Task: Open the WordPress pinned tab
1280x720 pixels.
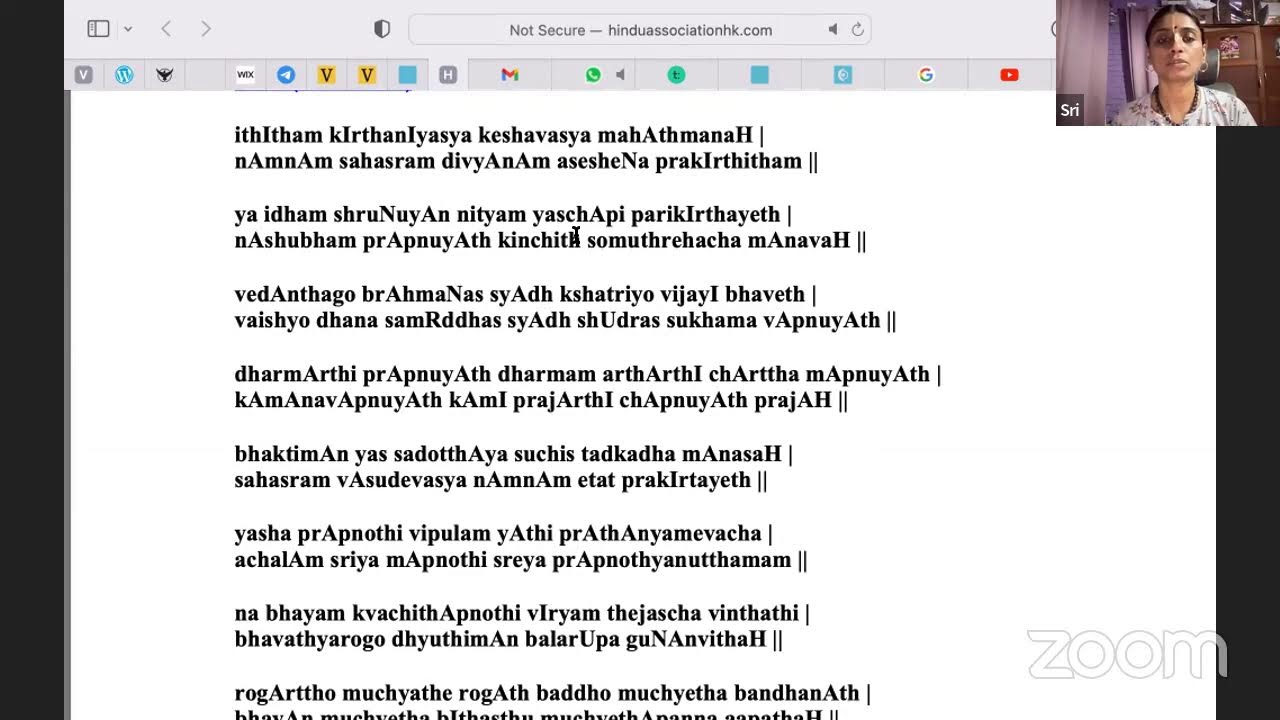Action: (x=124, y=75)
